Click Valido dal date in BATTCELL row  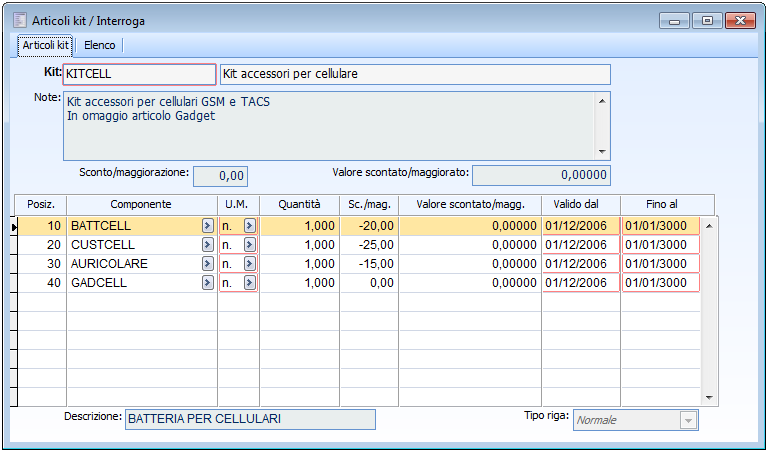click(581, 226)
